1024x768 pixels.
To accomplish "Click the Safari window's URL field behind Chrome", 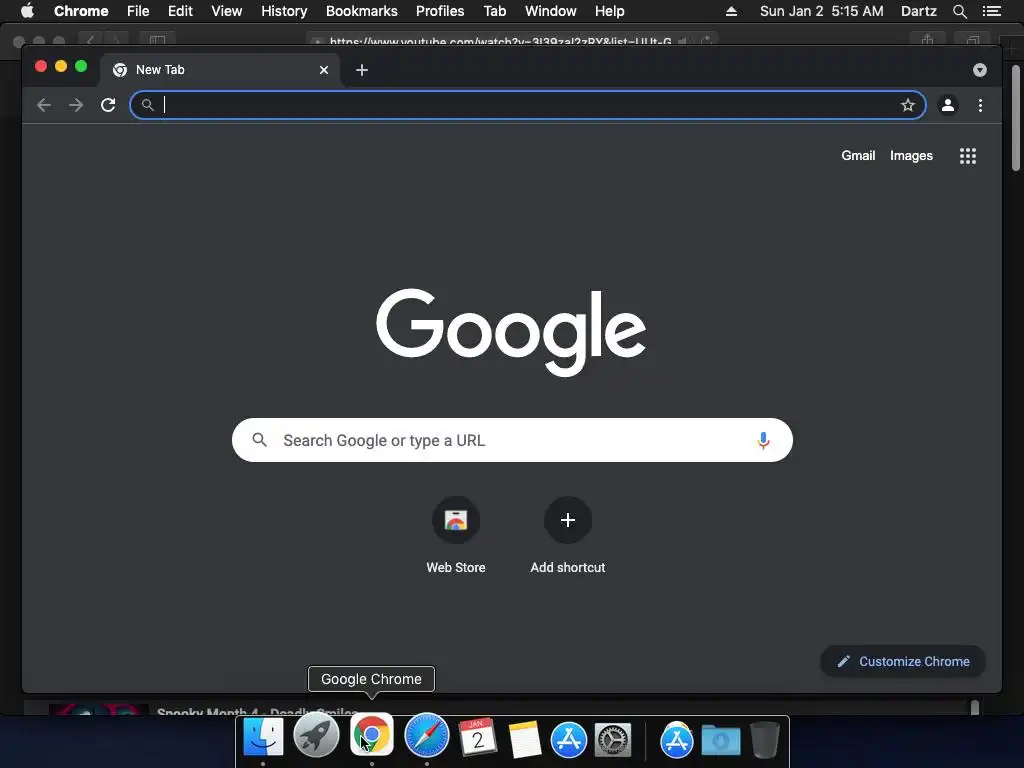I will click(x=511, y=40).
